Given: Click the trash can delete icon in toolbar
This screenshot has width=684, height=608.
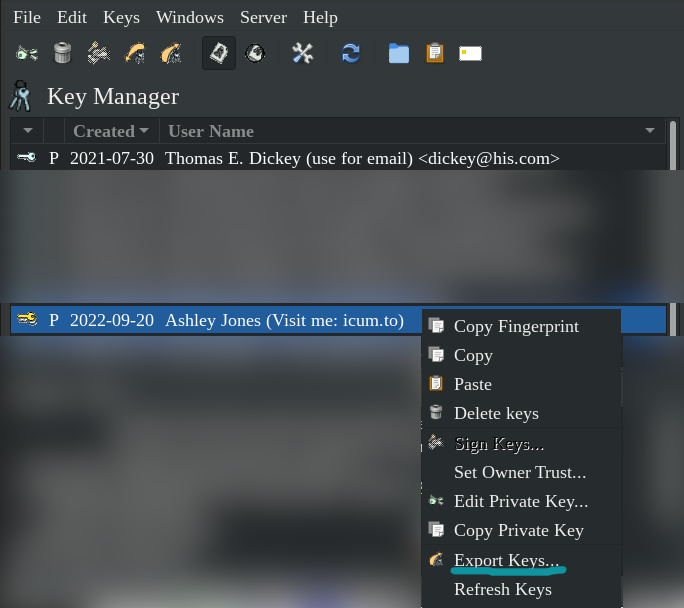Looking at the screenshot, I should (x=62, y=53).
